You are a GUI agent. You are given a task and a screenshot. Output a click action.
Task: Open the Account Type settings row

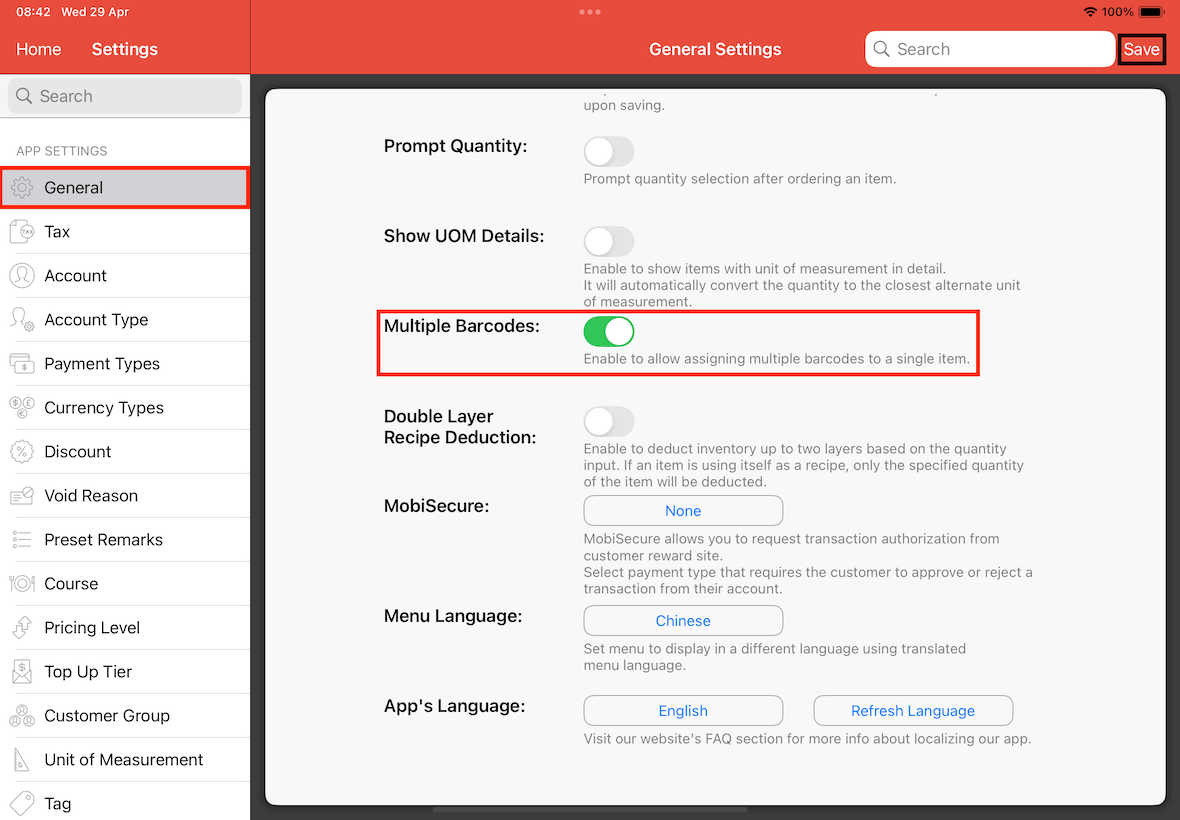point(125,320)
